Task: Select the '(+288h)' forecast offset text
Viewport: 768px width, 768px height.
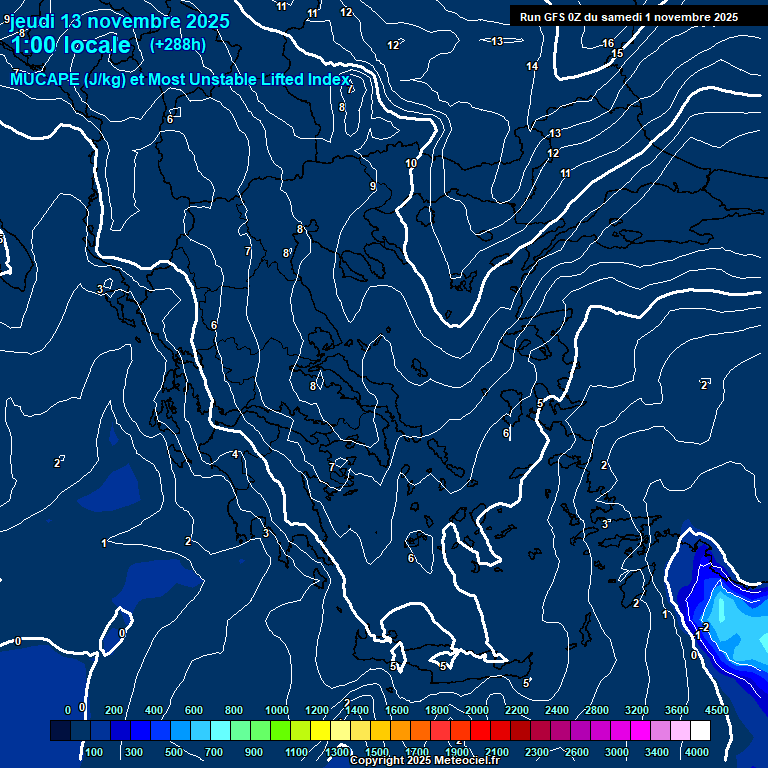Action: tap(178, 45)
